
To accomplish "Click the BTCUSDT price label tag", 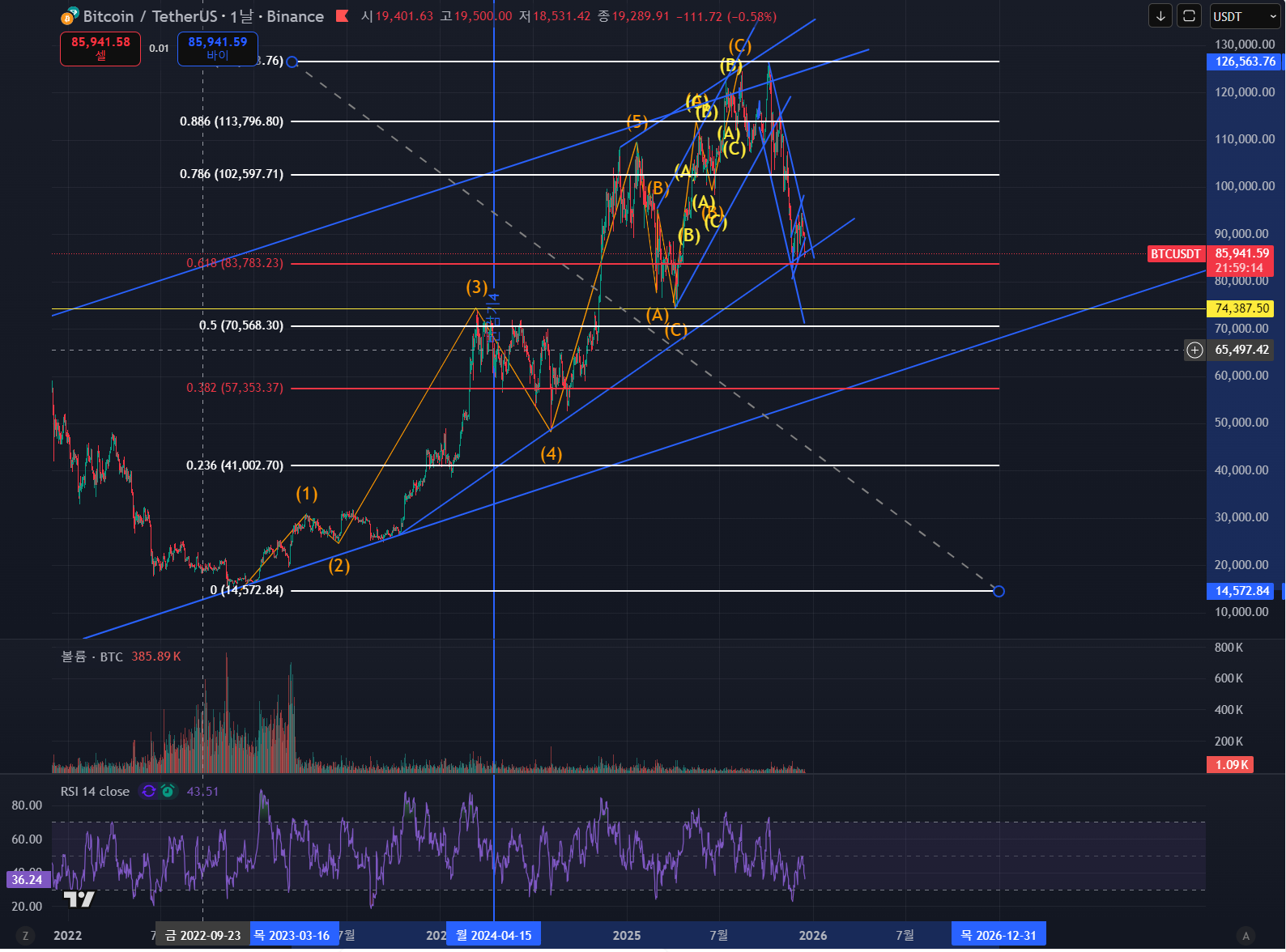I will pos(1176,254).
